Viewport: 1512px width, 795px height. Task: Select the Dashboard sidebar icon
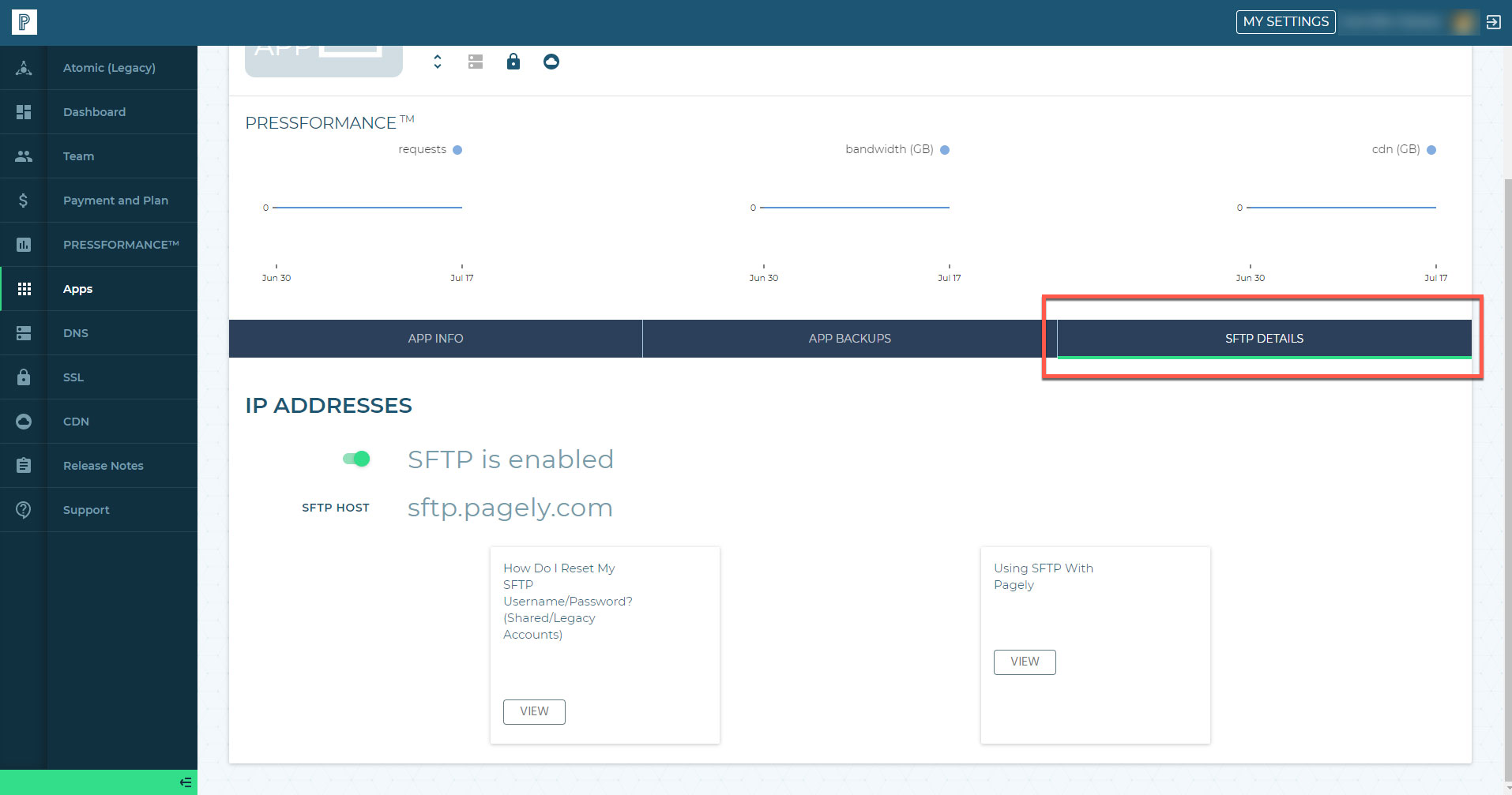[23, 111]
